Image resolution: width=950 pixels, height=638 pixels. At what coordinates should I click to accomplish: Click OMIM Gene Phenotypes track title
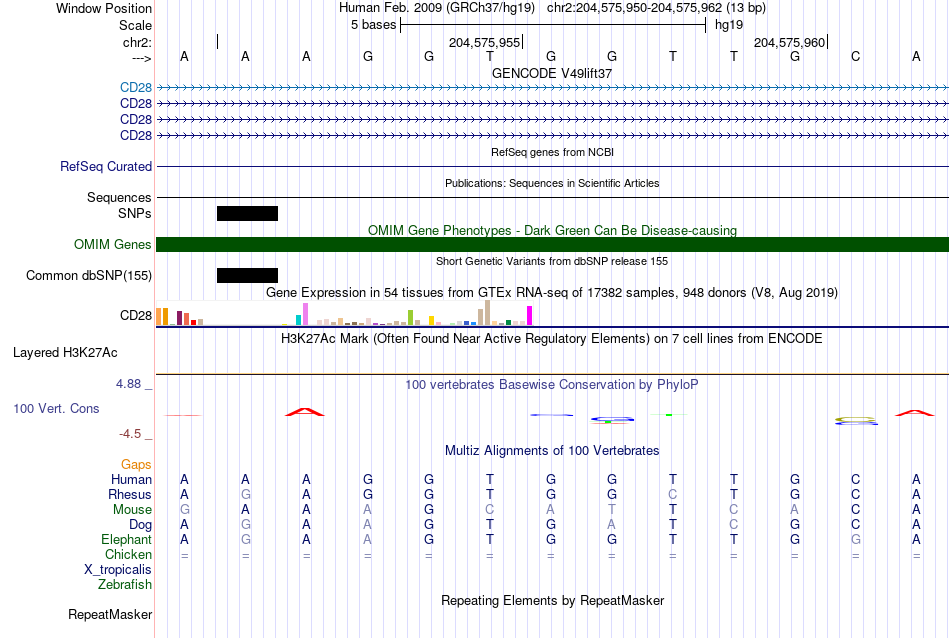click(x=552, y=230)
